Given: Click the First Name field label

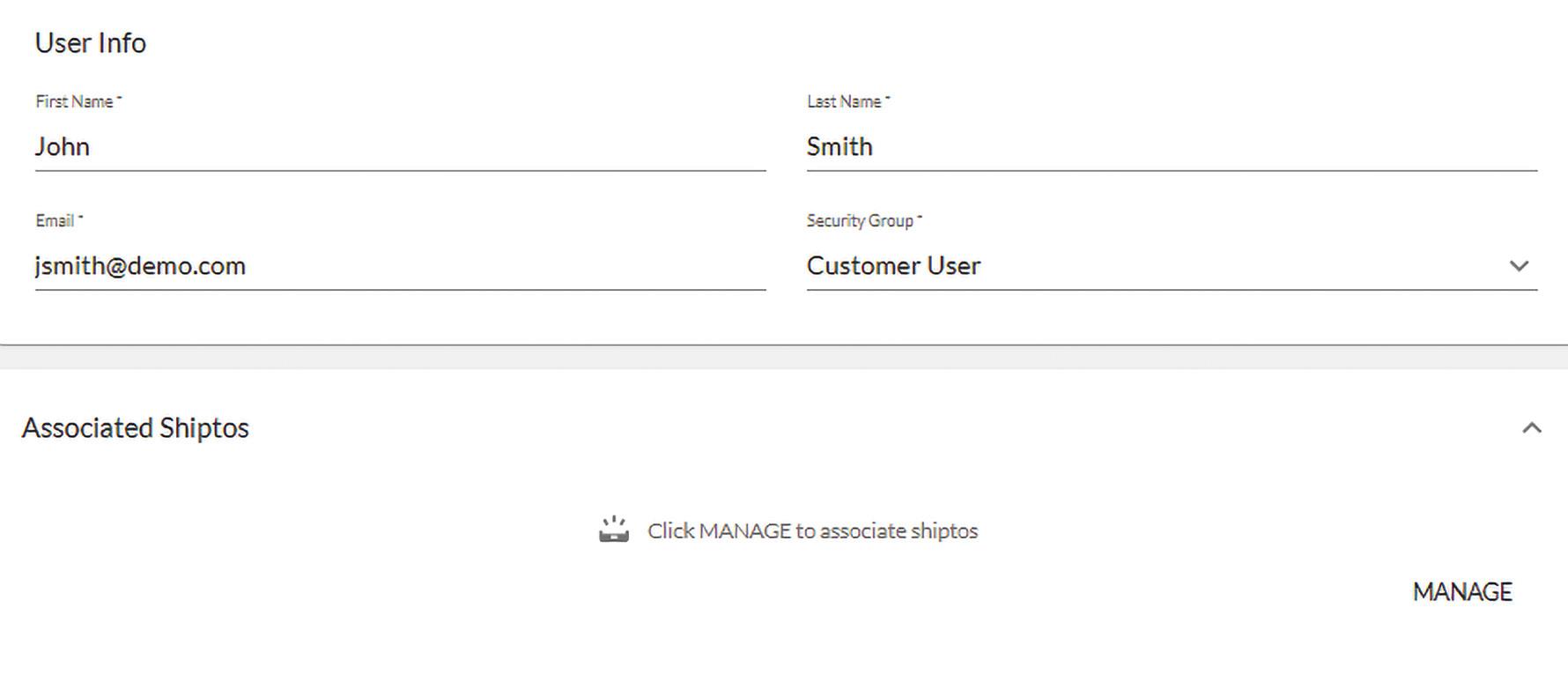Looking at the screenshot, I should tap(75, 102).
